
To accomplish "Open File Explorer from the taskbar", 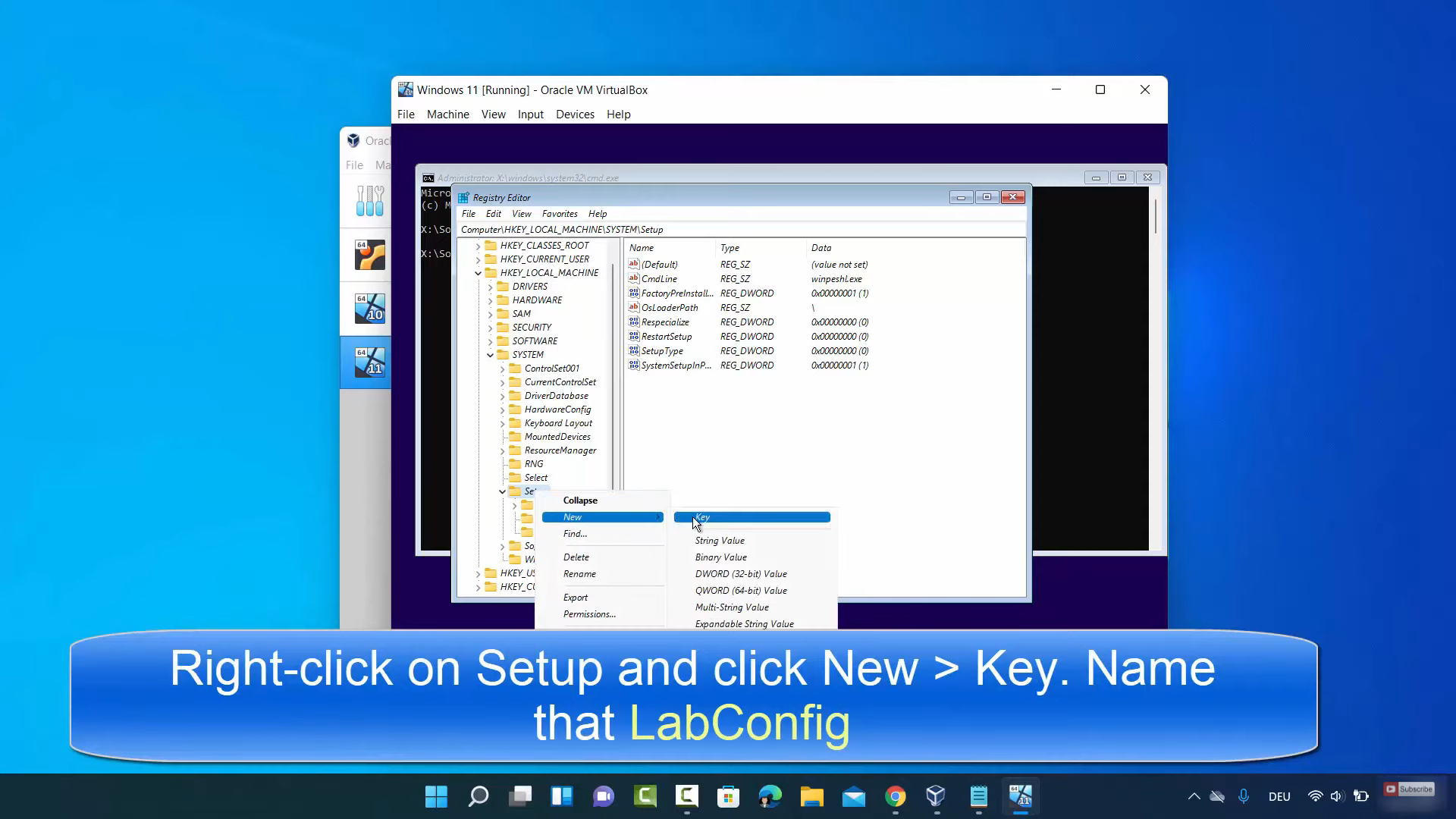I will pyautogui.click(x=811, y=796).
